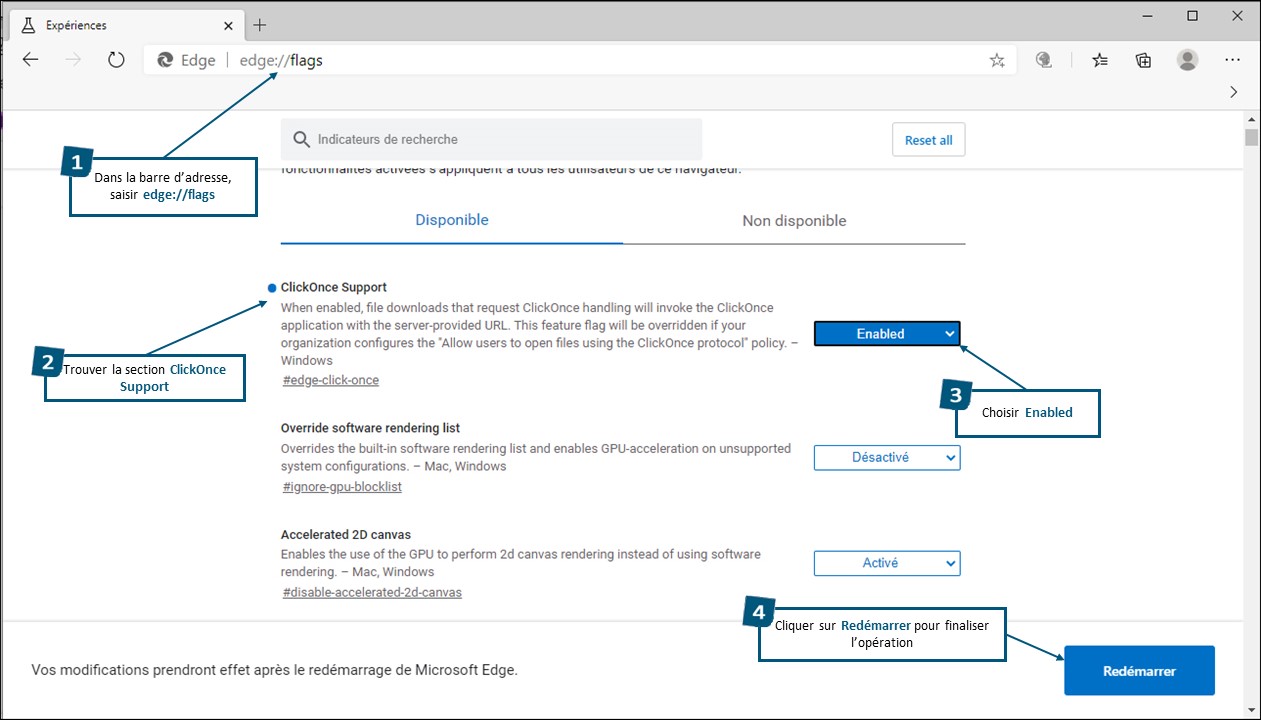
Task: Open the user profile avatar
Action: pos(1188,60)
